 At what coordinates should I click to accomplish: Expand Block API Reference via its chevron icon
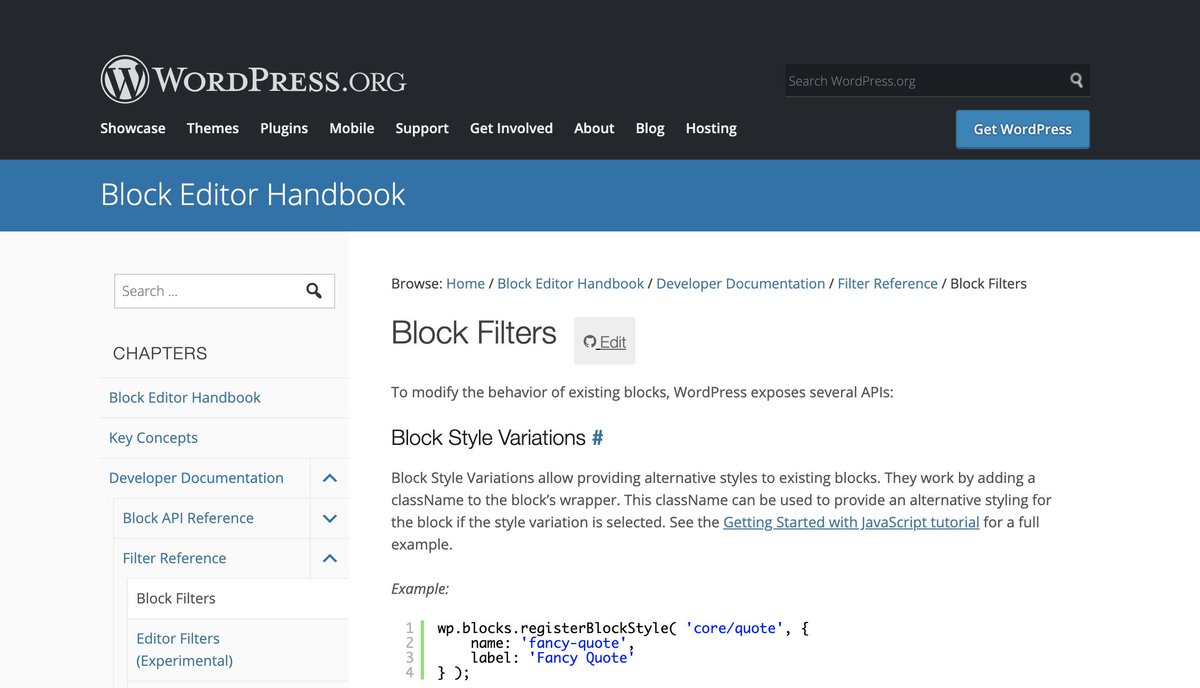pyautogui.click(x=329, y=518)
